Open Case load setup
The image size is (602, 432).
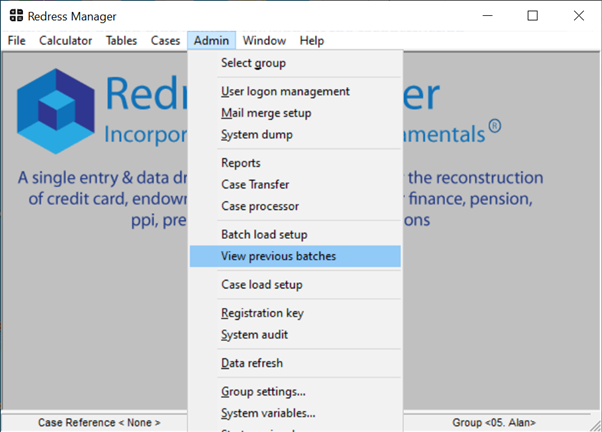pos(295,285)
